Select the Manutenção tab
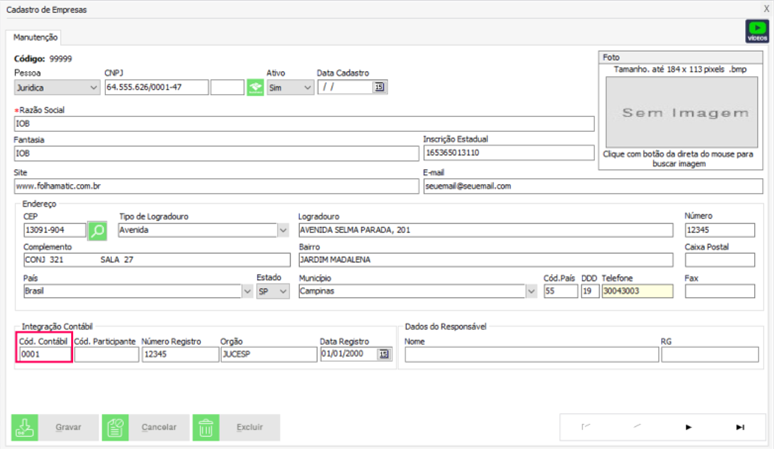Viewport: 774px width, 449px height. pos(35,37)
